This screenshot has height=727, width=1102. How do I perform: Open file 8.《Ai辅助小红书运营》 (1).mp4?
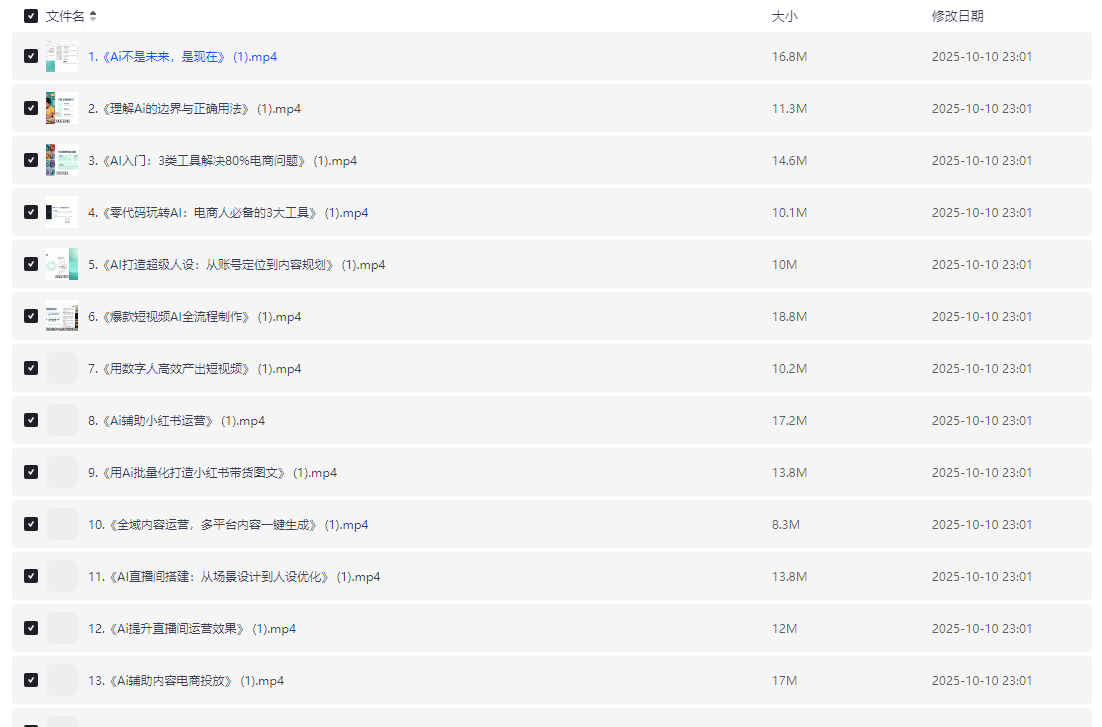176,421
